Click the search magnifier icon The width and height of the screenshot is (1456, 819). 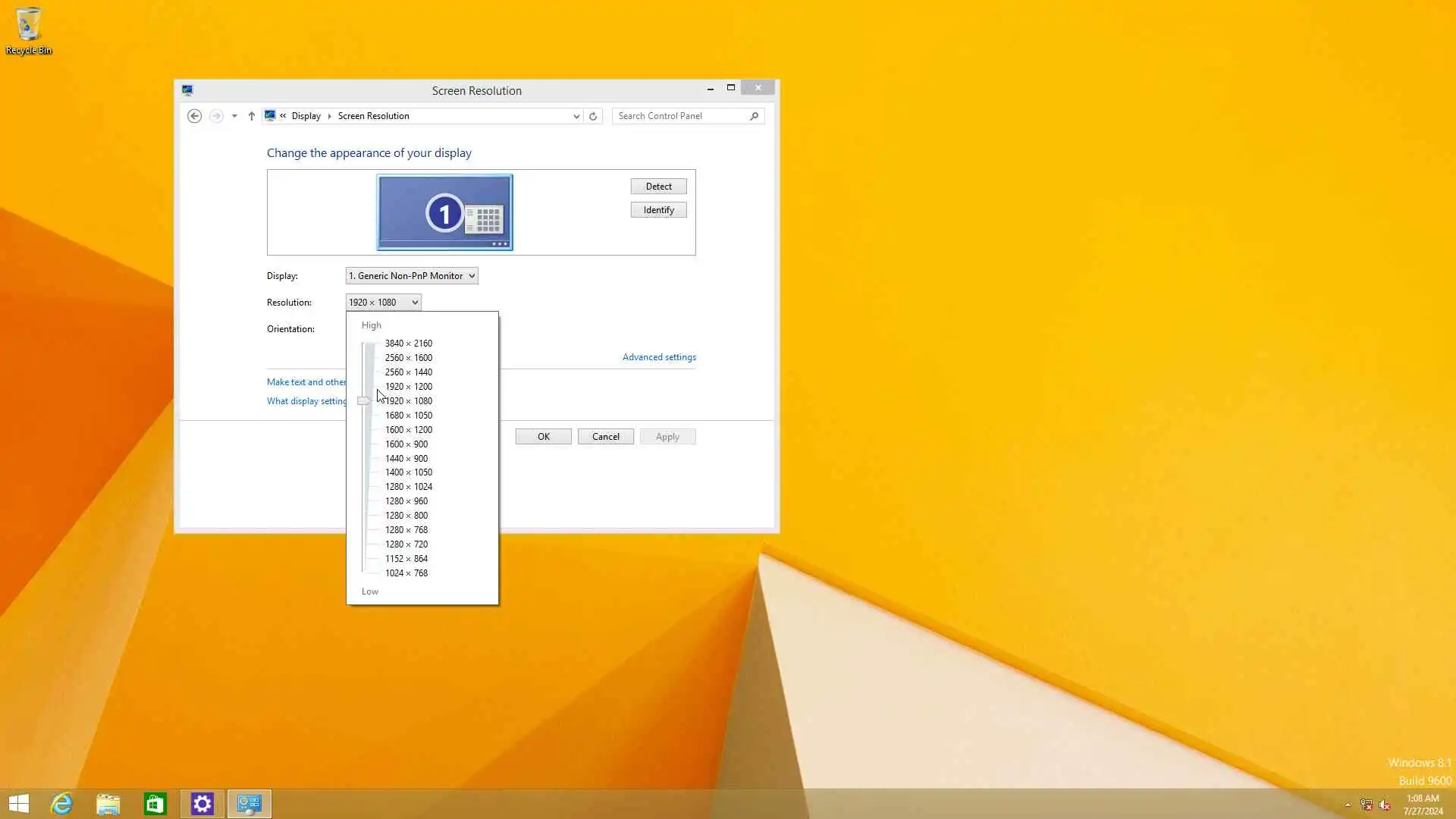(x=754, y=116)
